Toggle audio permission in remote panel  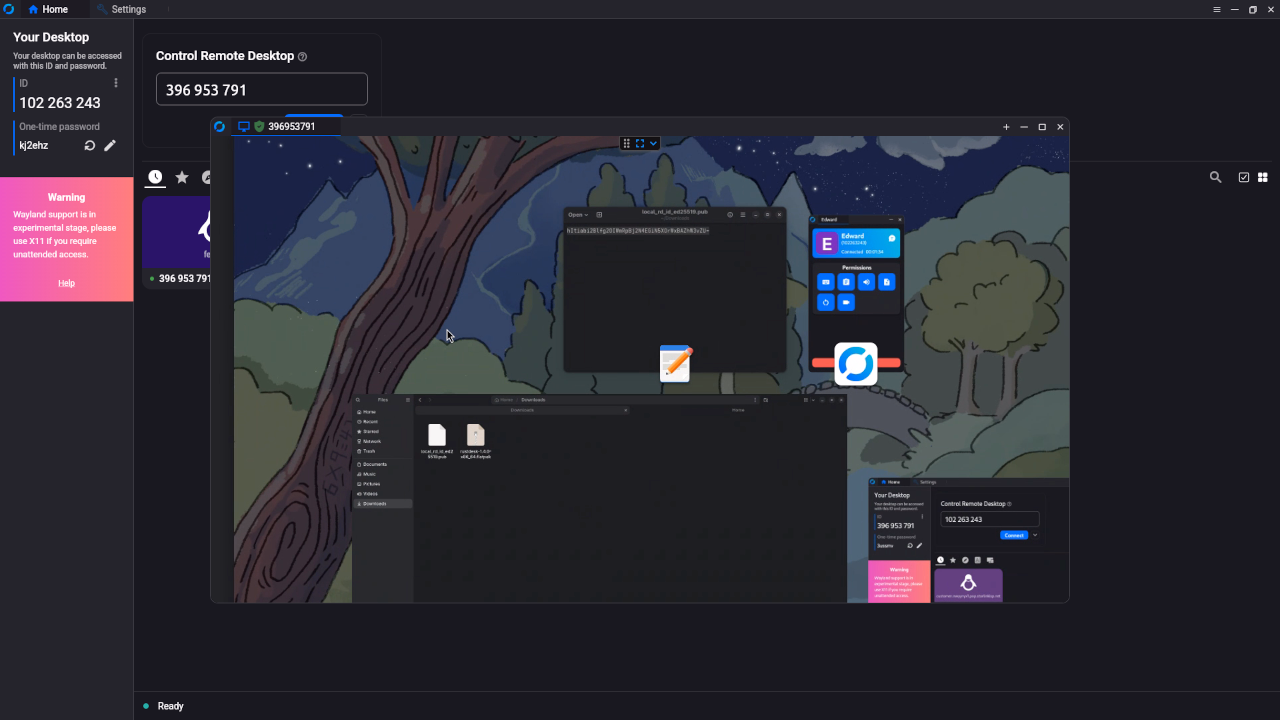[x=866, y=282]
